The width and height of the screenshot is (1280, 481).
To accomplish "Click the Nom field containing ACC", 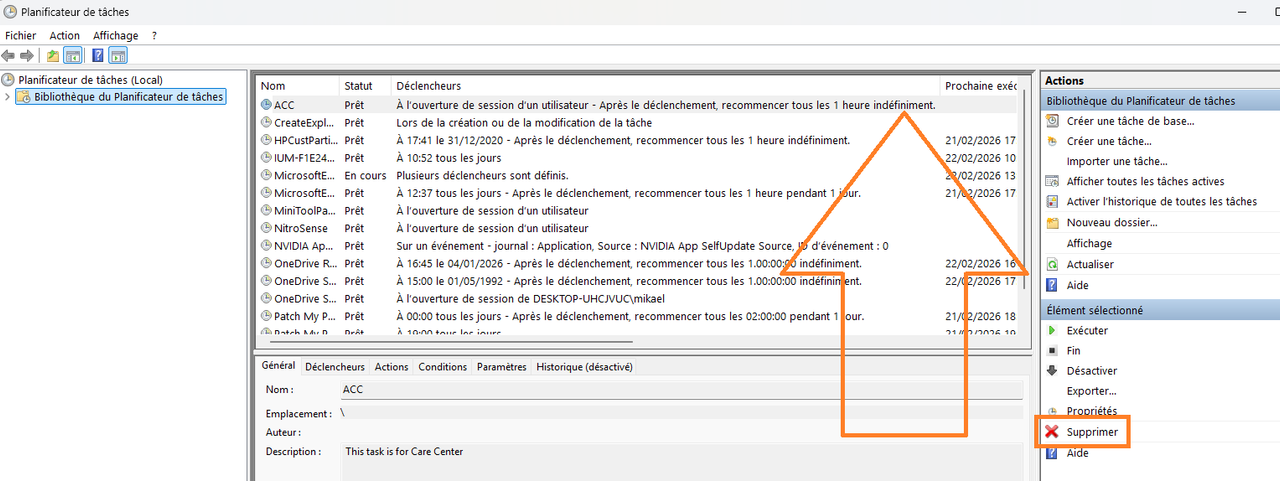I will (x=681, y=389).
